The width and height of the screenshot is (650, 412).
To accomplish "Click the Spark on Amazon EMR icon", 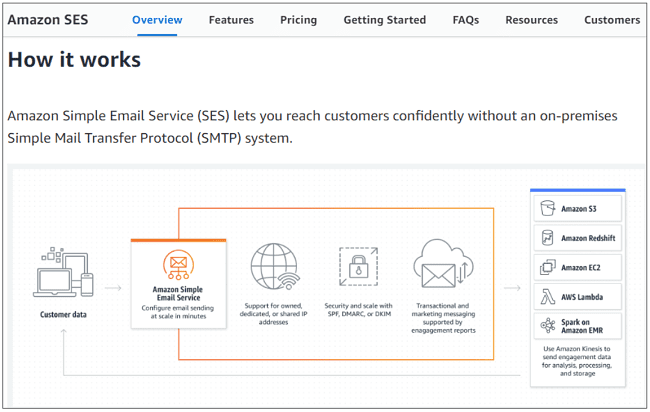I will [x=547, y=326].
